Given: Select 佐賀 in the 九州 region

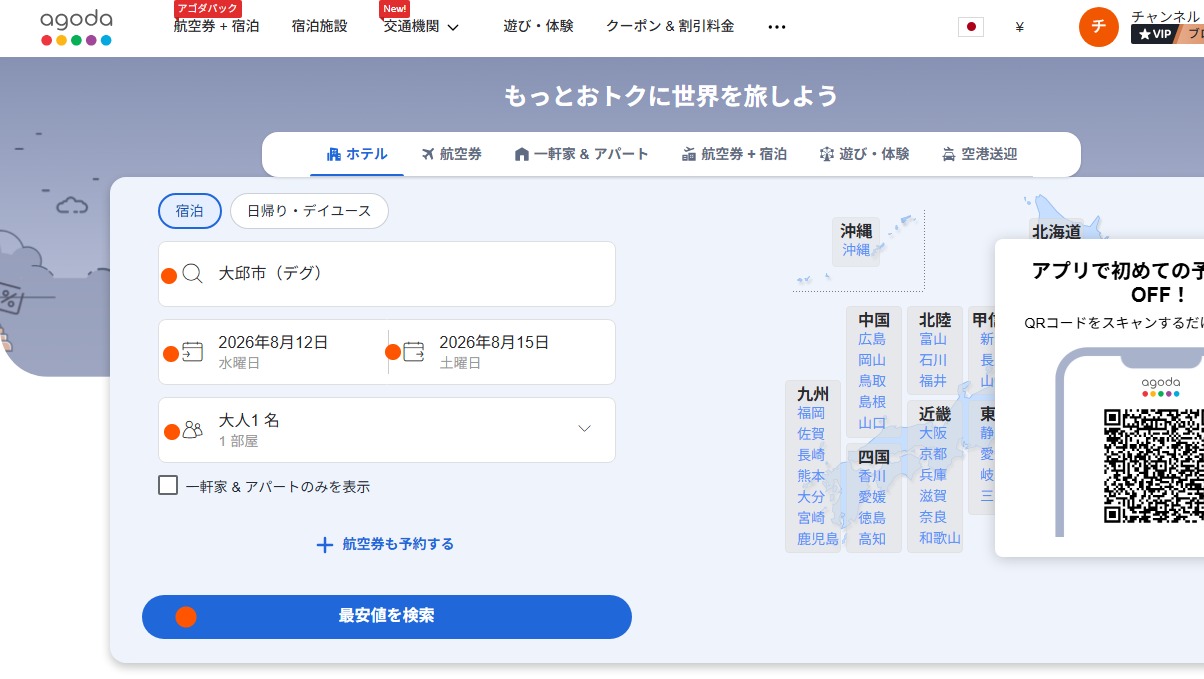Looking at the screenshot, I should pyautogui.click(x=811, y=434).
